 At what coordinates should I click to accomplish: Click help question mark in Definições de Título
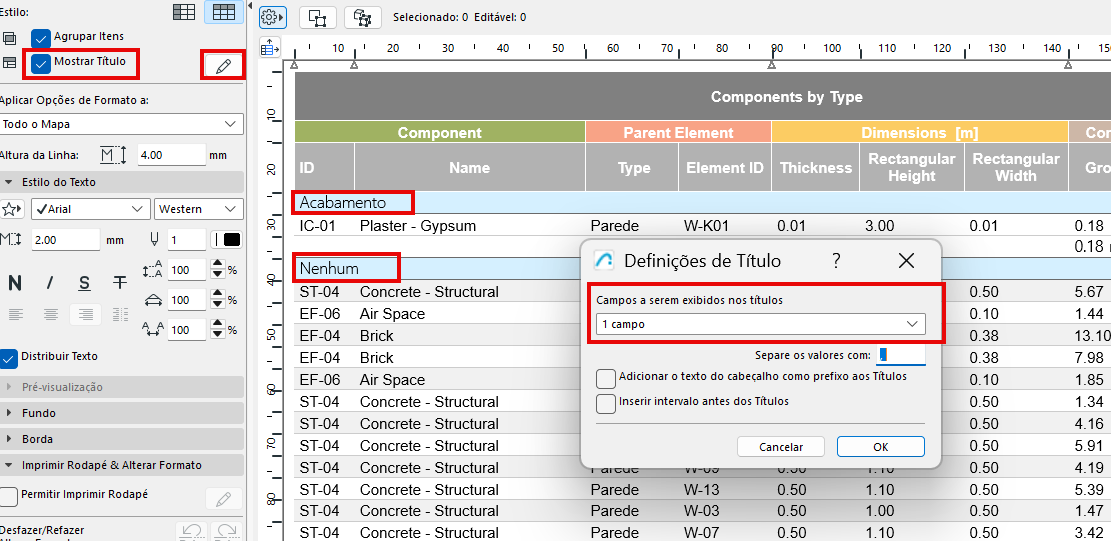[x=836, y=261]
